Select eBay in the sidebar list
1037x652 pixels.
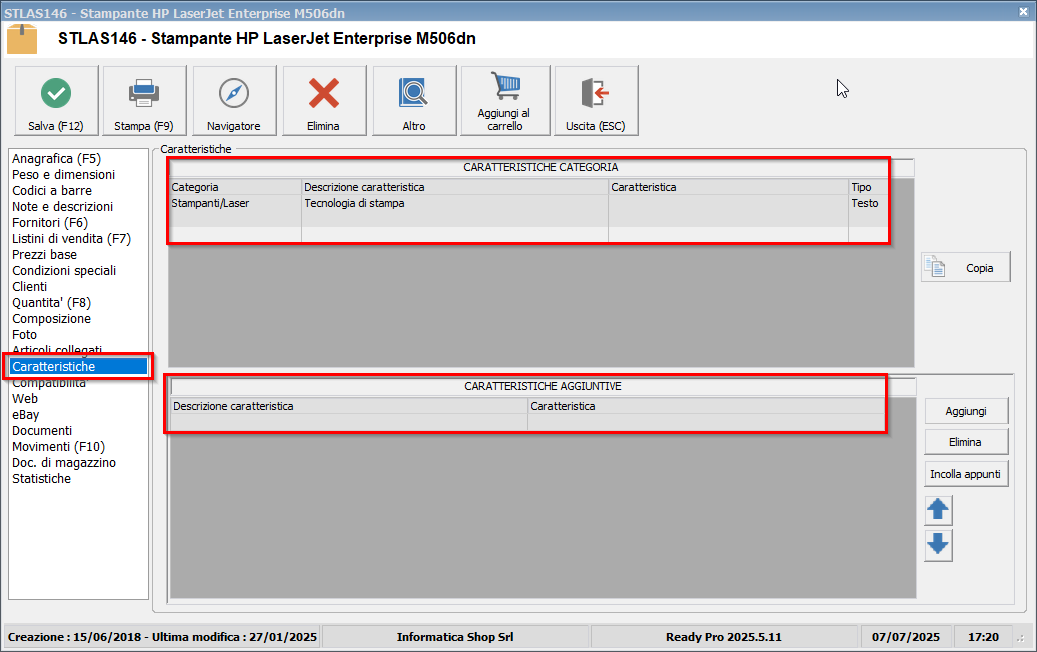point(26,415)
